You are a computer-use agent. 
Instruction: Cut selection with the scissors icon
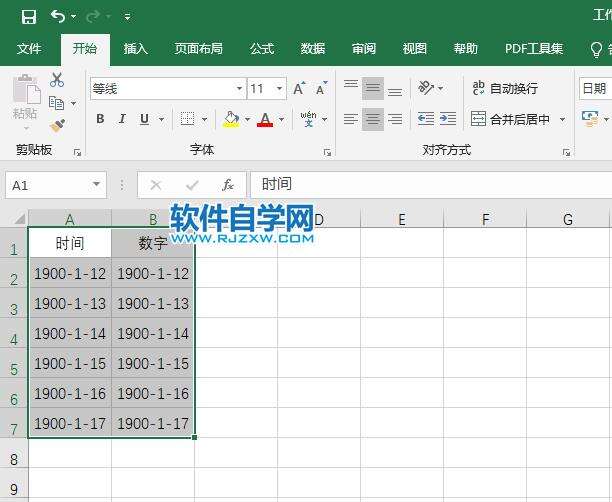tap(57, 80)
